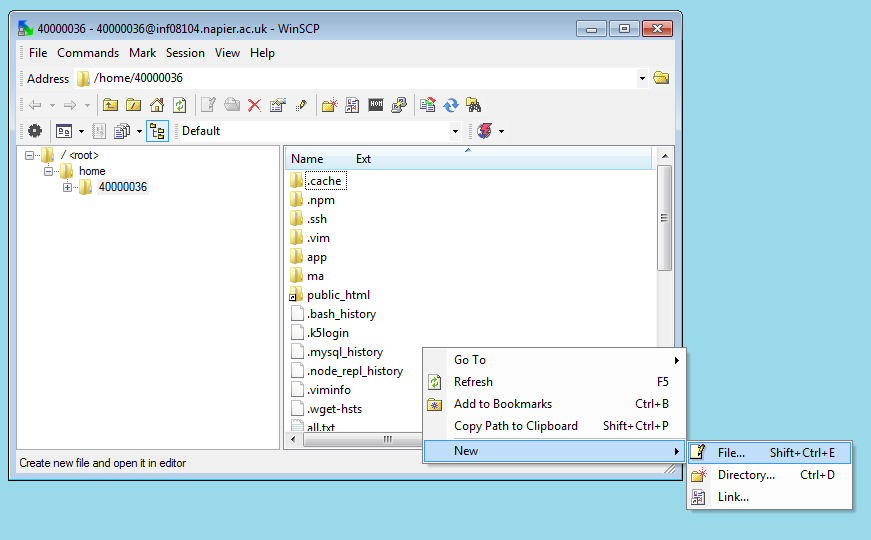Image resolution: width=871 pixels, height=540 pixels.
Task: Click the session lightning icon
Action: 484,131
